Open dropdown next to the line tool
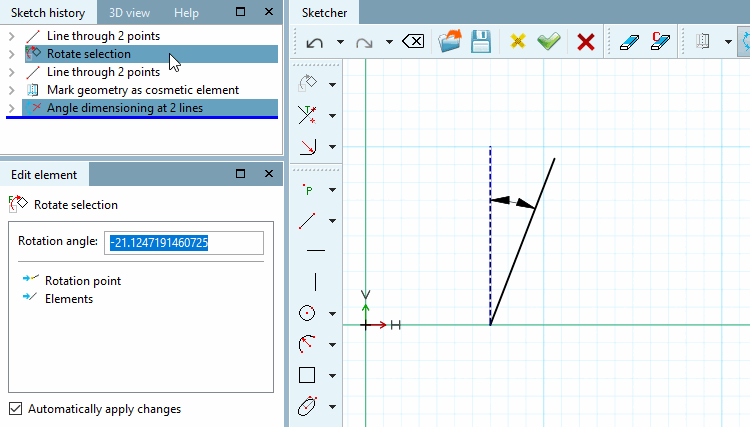Image resolution: width=750 pixels, height=427 pixels. tap(332, 221)
